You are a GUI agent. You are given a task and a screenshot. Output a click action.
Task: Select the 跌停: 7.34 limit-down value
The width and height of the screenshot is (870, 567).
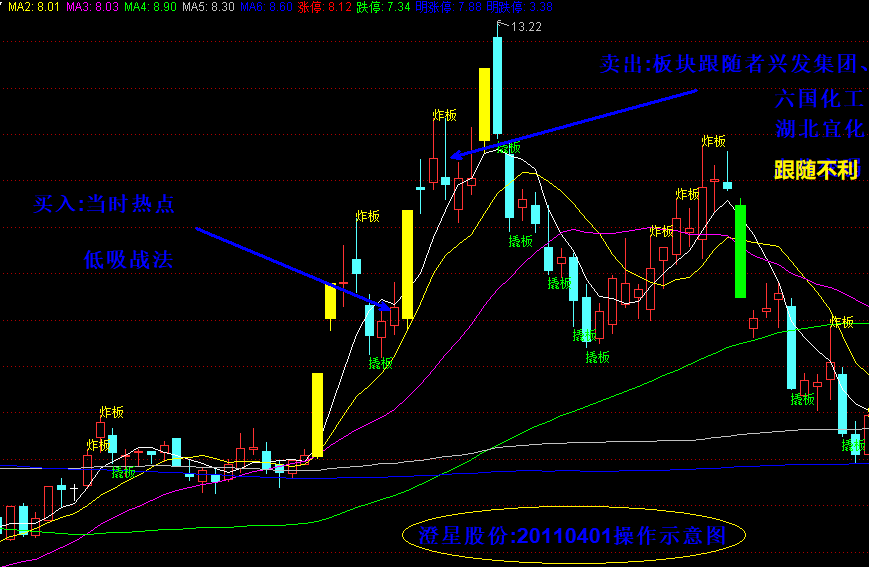coord(383,7)
